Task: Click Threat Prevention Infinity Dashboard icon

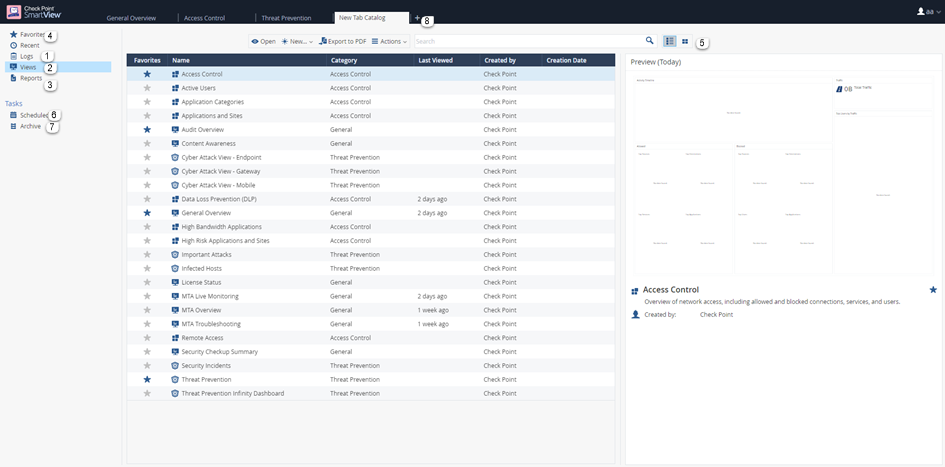Action: pyautogui.click(x=175, y=393)
